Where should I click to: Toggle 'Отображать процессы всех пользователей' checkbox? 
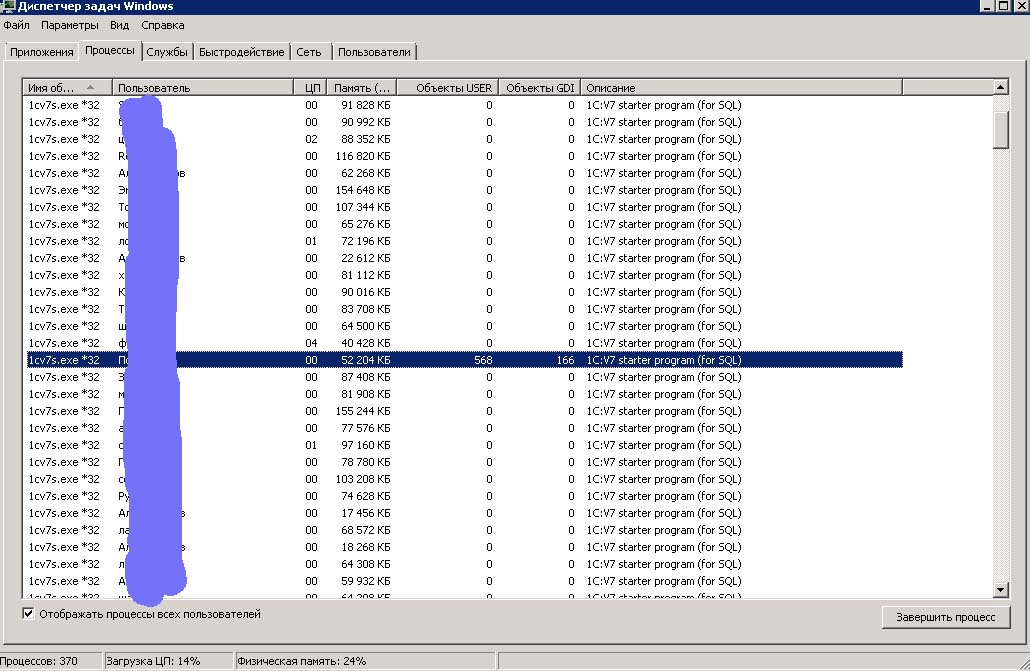pos(28,614)
